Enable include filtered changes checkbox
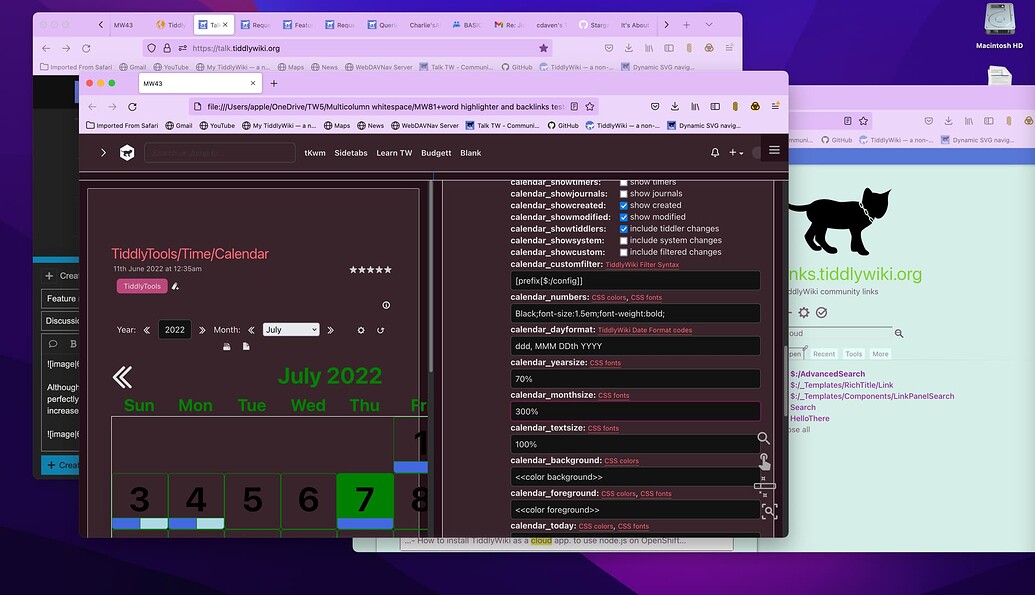 623,252
